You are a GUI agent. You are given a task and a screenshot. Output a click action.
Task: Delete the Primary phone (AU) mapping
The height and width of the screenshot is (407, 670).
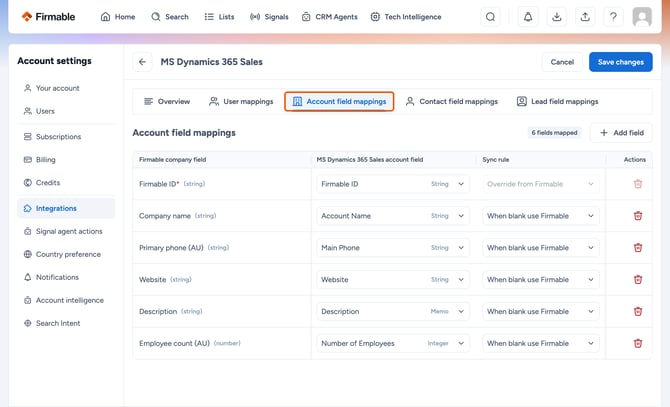(638, 248)
